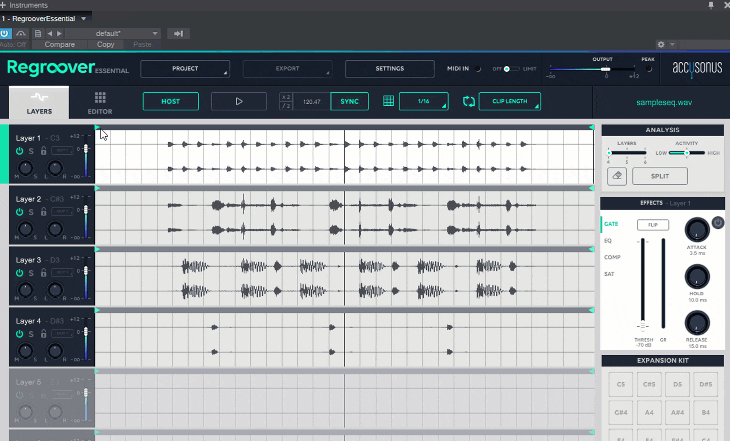The width and height of the screenshot is (730, 441).
Task: Open Layer 1 output dropdown
Action: click(x=62, y=150)
